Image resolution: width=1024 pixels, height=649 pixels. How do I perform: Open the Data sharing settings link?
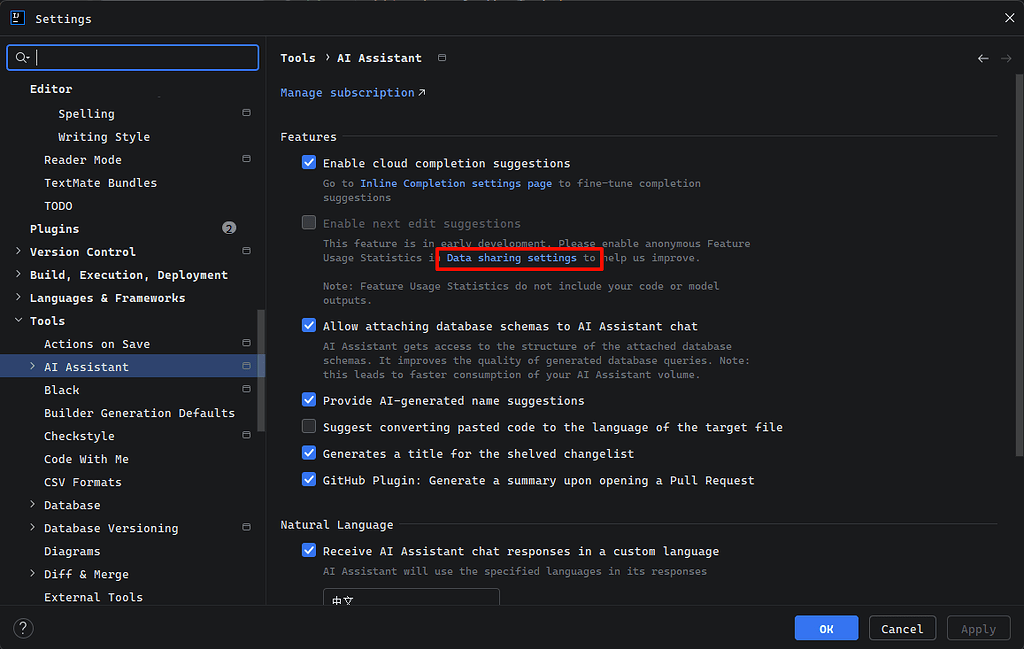point(511,258)
